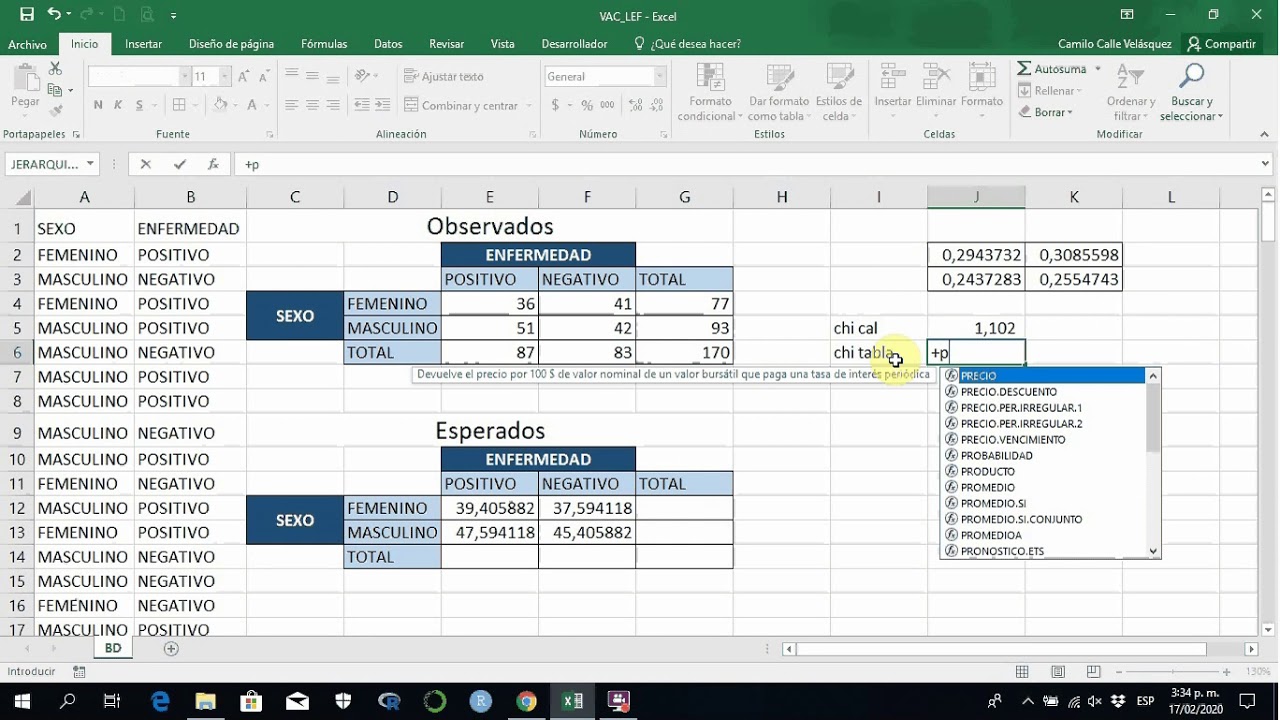This screenshot has width=1280, height=720.
Task: Open Customize Quick Access Toolbar dropdown
Action: tap(173, 16)
